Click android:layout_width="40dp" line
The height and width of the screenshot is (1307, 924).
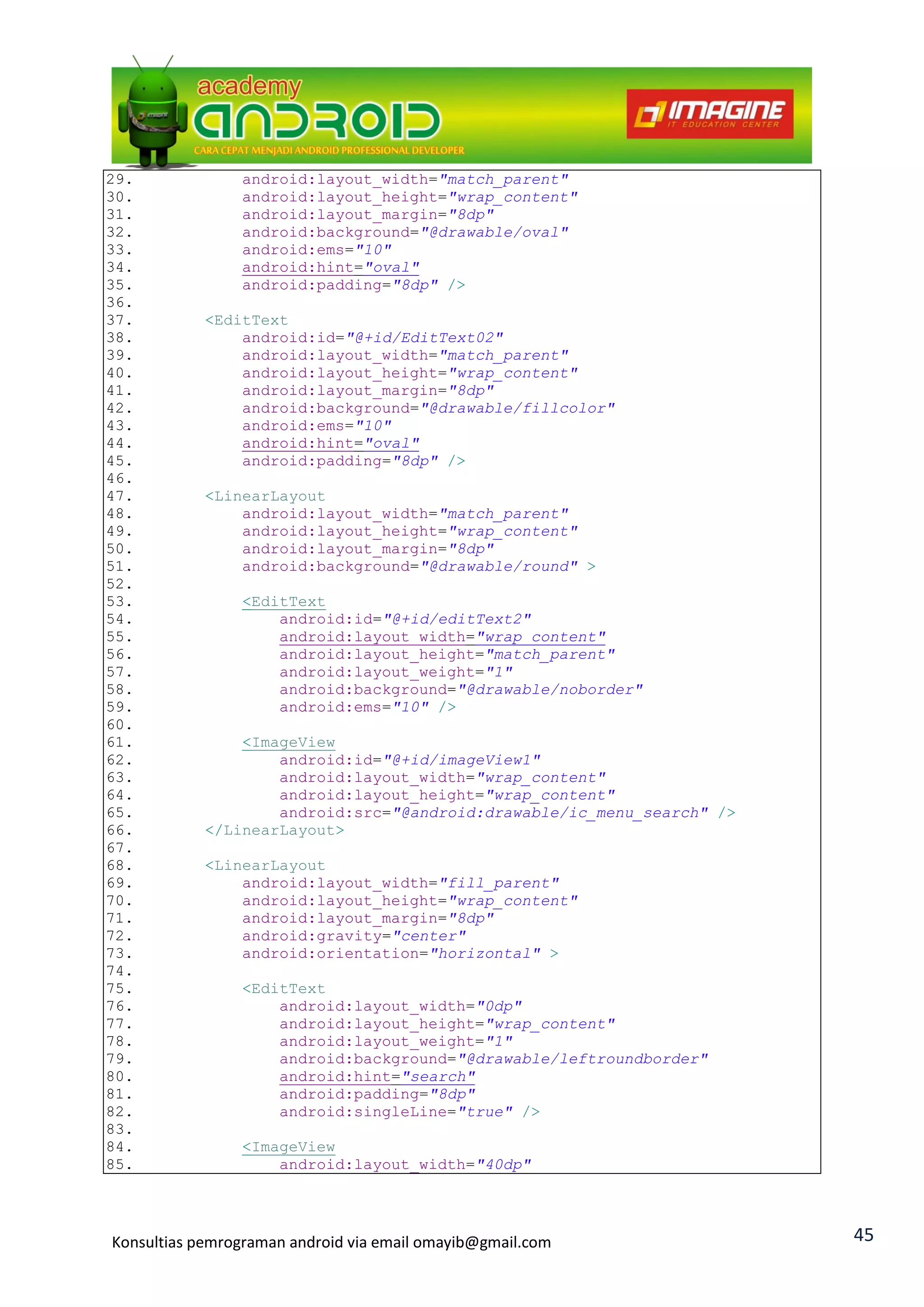tap(405, 1165)
